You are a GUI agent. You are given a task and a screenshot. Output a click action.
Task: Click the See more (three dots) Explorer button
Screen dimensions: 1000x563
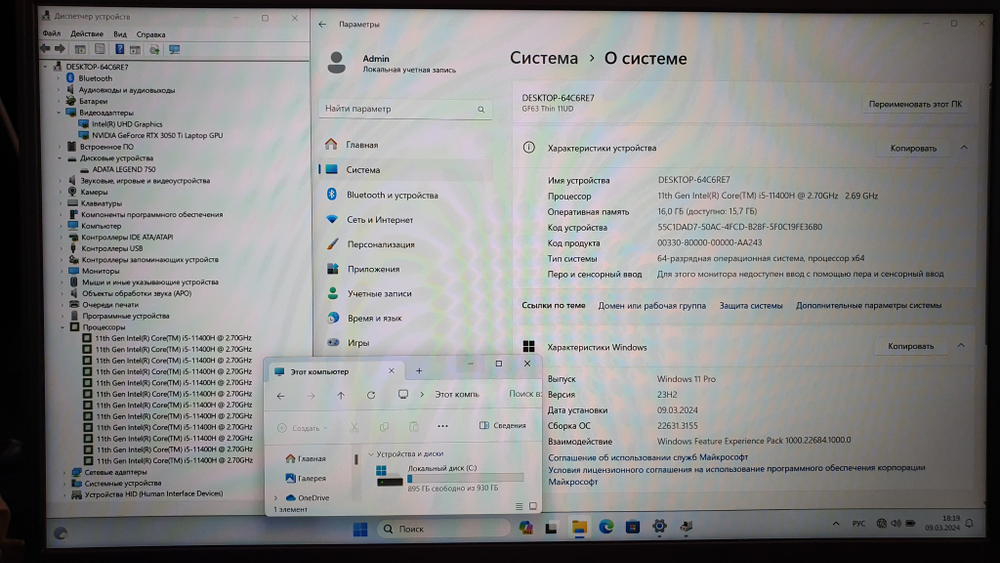pyautogui.click(x=443, y=427)
